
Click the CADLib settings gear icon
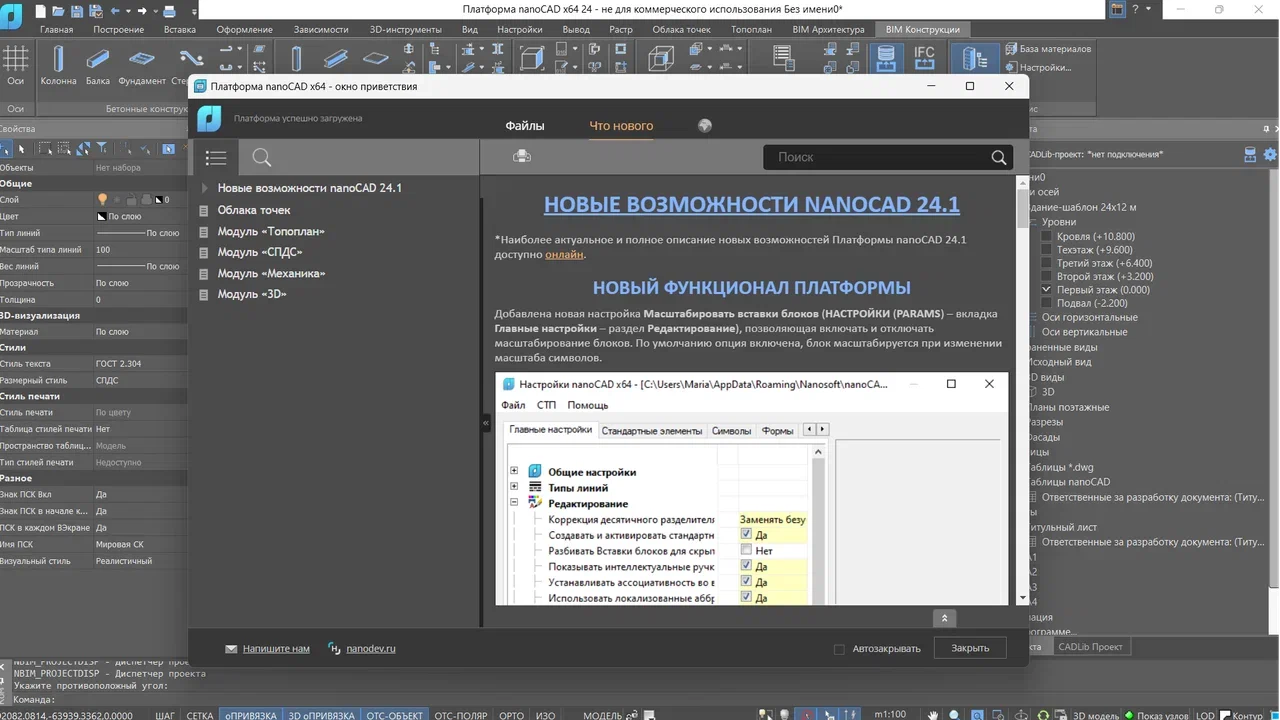pyautogui.click(x=1269, y=154)
